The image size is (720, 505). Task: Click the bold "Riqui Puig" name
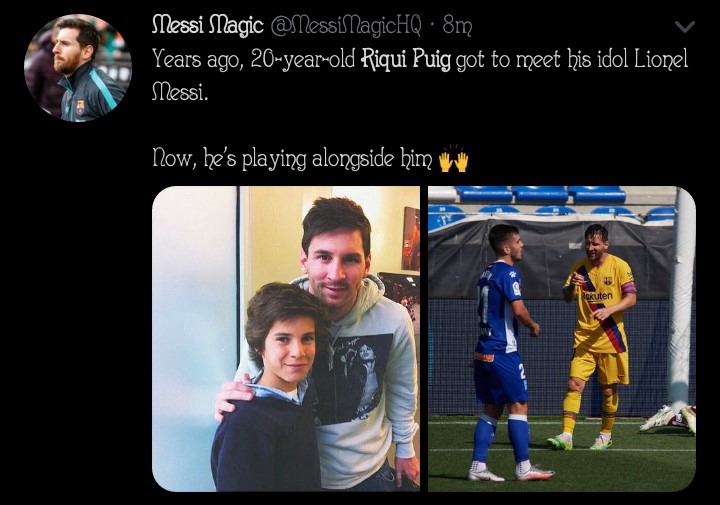click(x=406, y=60)
